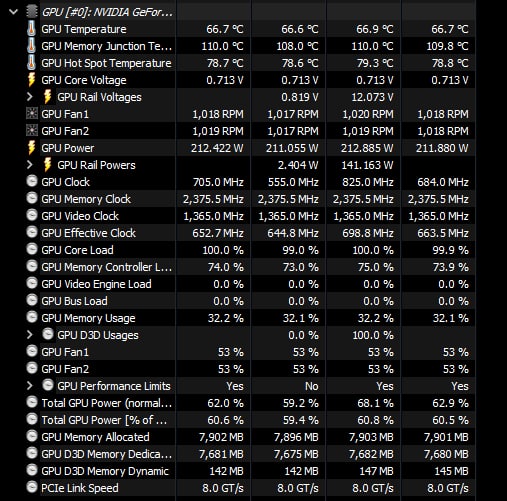Click gauge icon beside GPU Bus Load
Image resolution: width=507 pixels, height=501 pixels.
click(32, 300)
